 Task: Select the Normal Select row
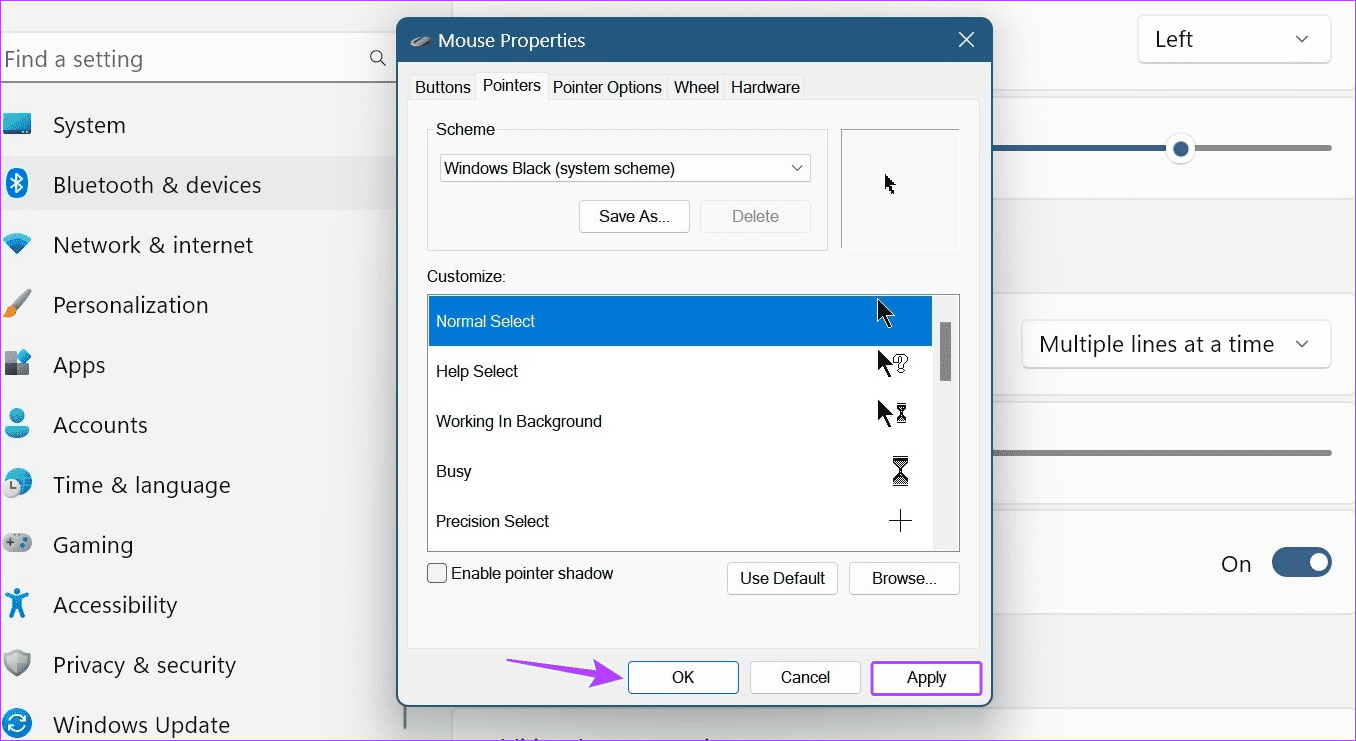(680, 321)
